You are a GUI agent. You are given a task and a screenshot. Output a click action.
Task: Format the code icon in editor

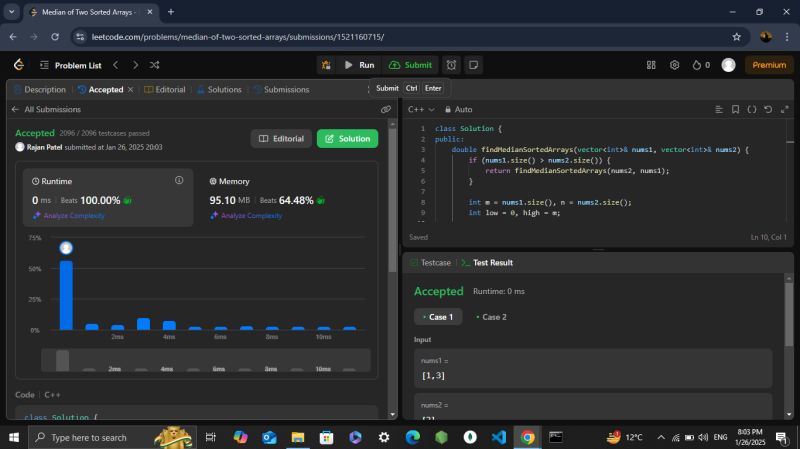click(719, 109)
